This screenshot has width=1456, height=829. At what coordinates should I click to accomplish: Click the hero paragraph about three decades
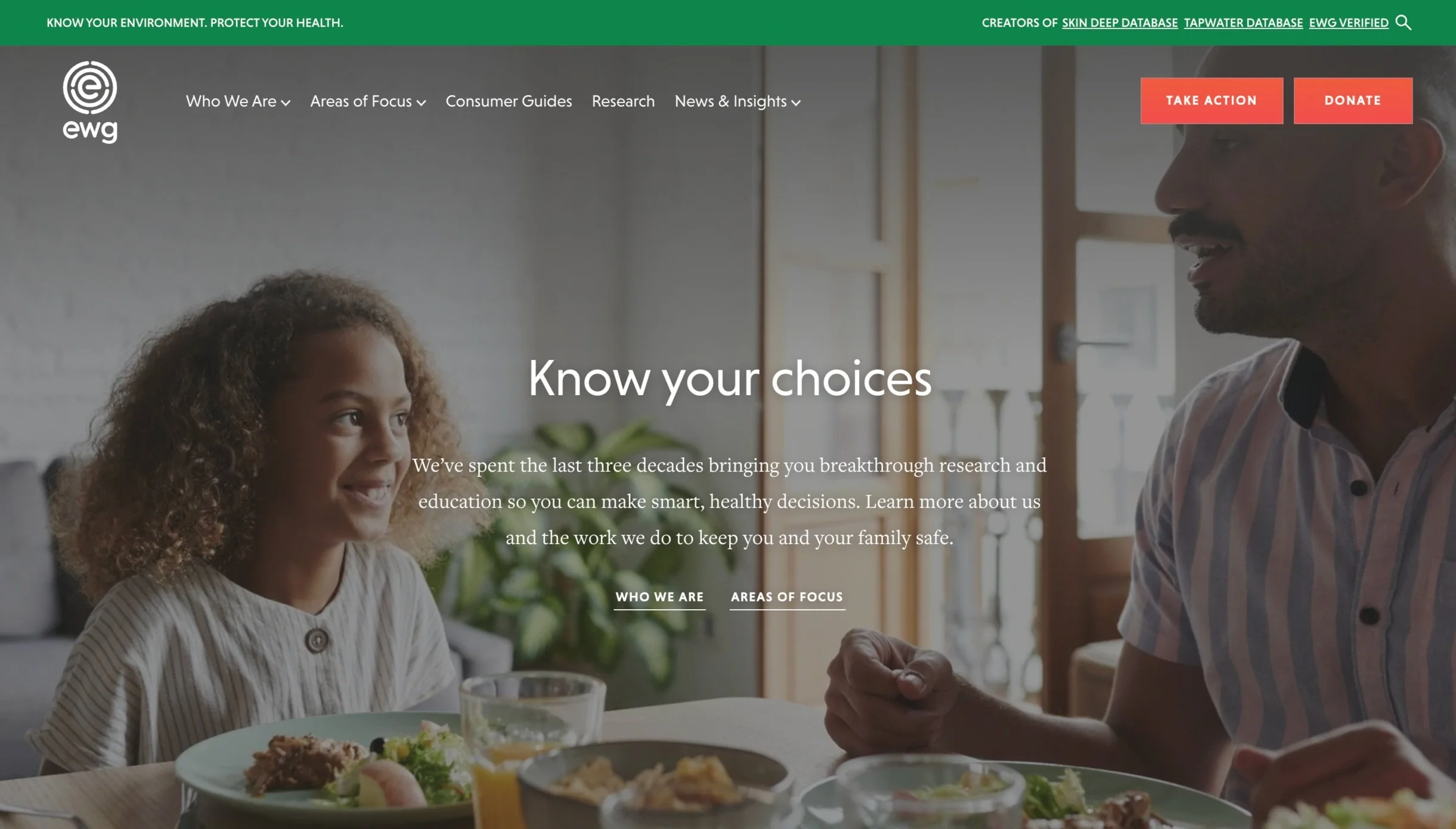point(729,501)
